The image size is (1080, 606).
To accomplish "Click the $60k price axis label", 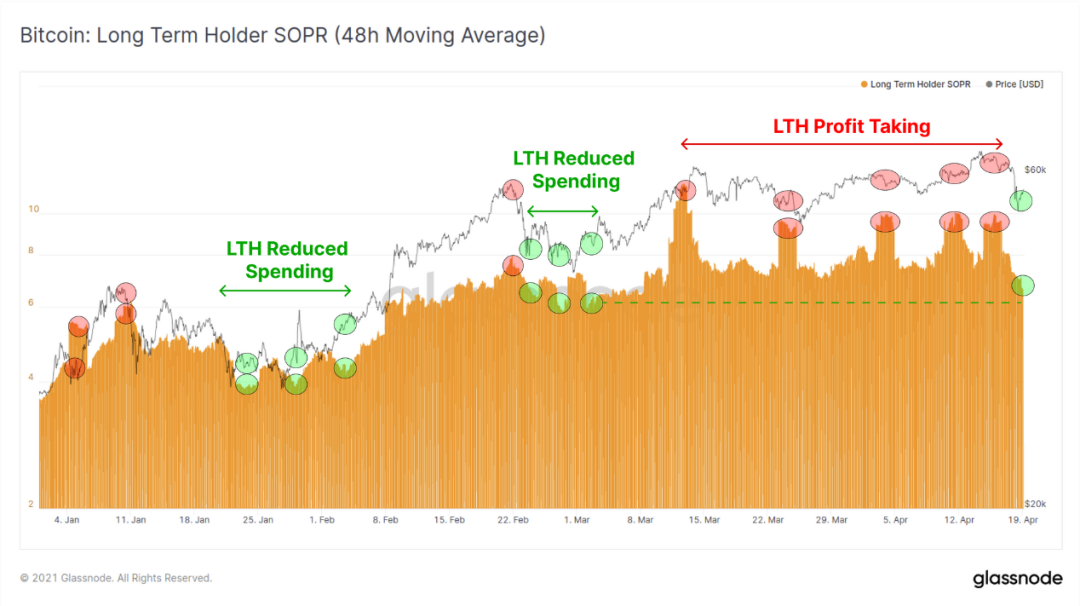I will tap(1035, 169).
